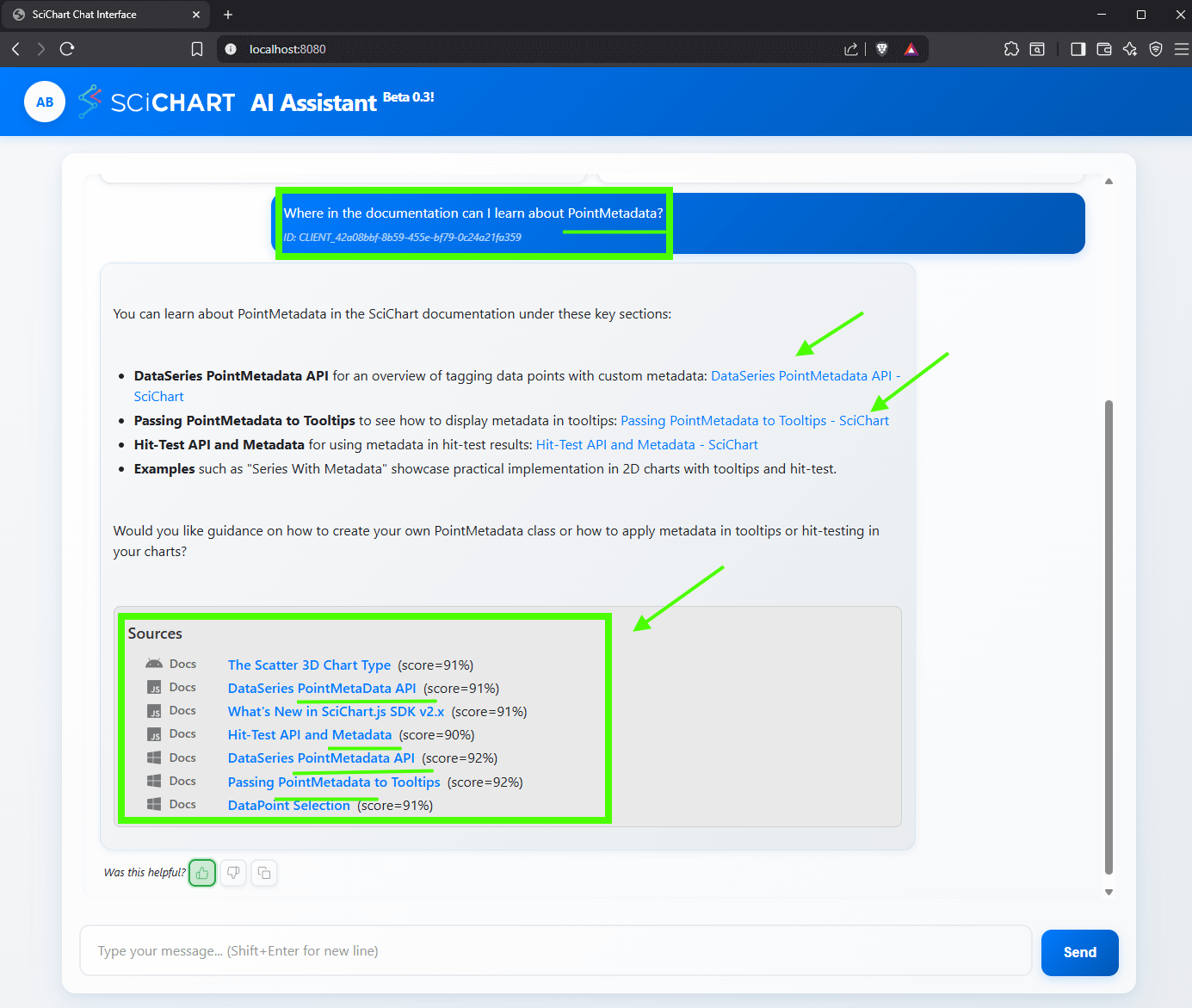Screen dimensions: 1192x1008
Task: Click the Brave Shields lion icon
Action: tap(881, 49)
